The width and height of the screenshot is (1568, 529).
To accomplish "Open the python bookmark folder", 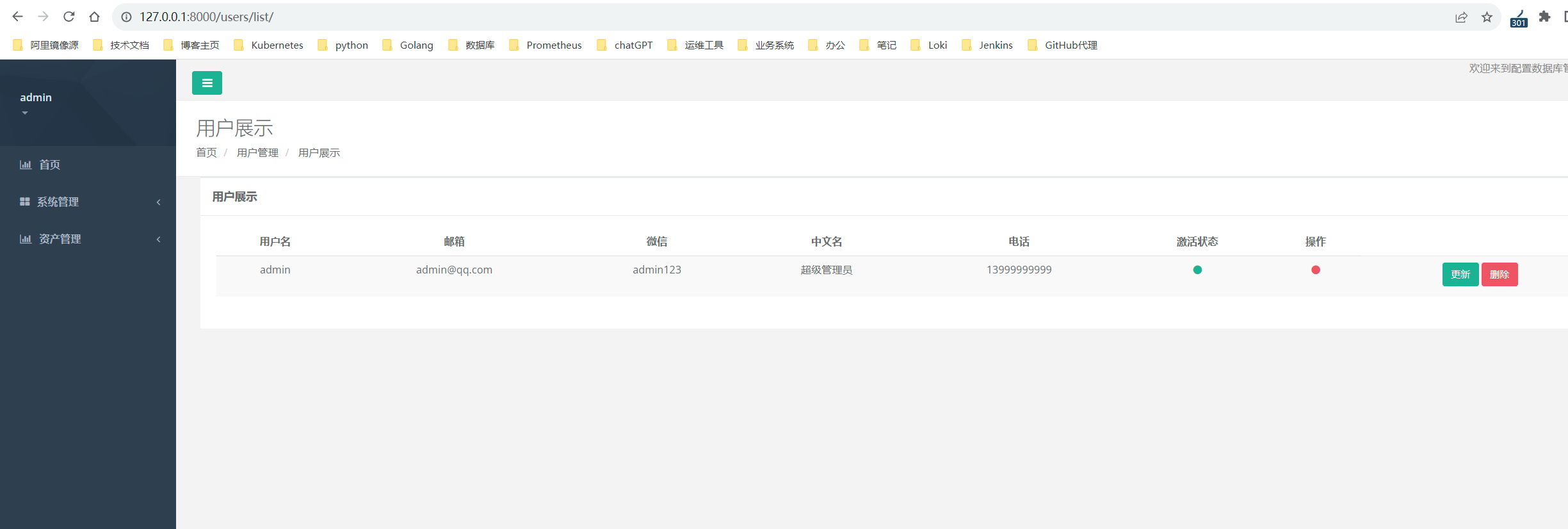I will tap(343, 45).
